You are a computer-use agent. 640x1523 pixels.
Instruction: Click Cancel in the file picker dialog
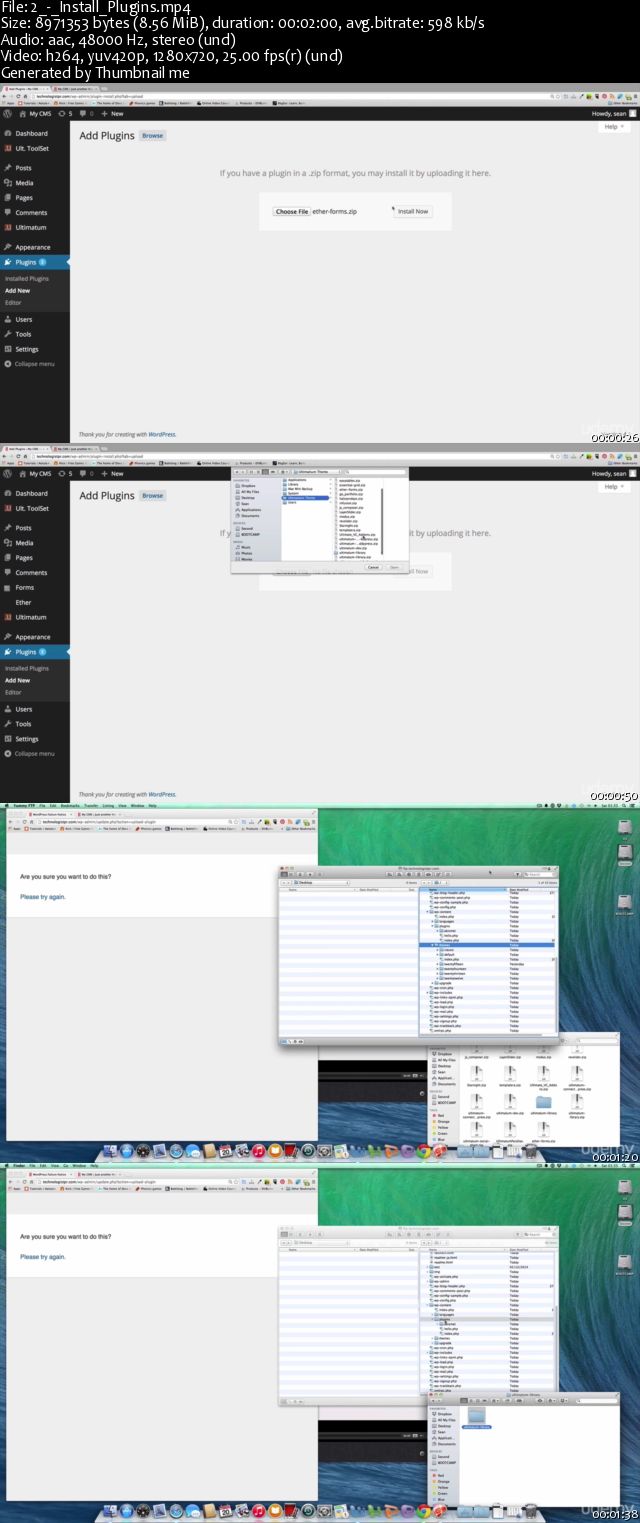click(x=373, y=567)
